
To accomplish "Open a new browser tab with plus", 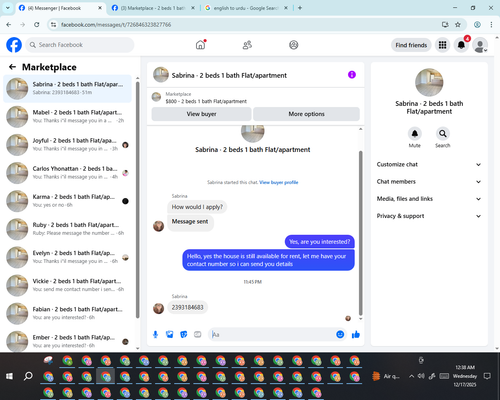I will 300,8.
